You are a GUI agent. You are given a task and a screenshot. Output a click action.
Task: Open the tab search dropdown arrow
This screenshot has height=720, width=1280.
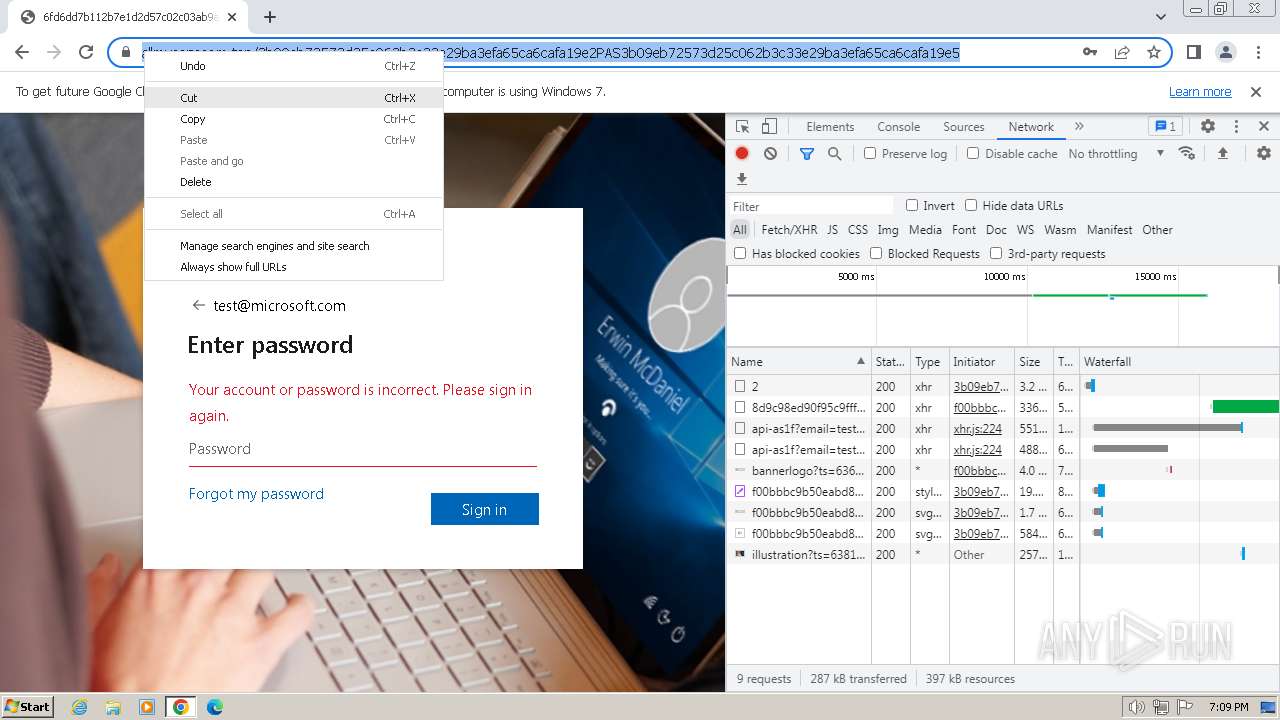pyautogui.click(x=1160, y=17)
